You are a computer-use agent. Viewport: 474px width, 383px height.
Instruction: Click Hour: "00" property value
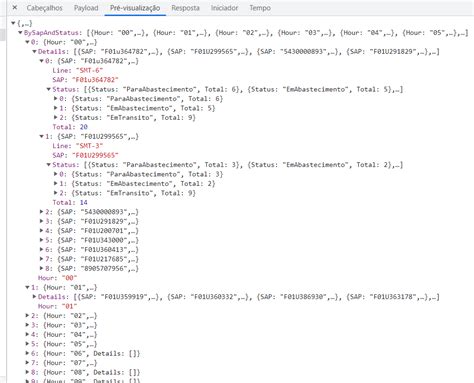(x=69, y=278)
